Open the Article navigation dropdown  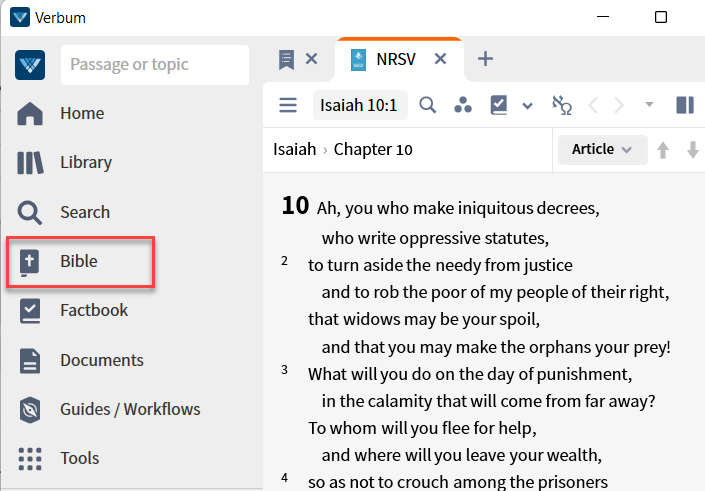point(602,150)
